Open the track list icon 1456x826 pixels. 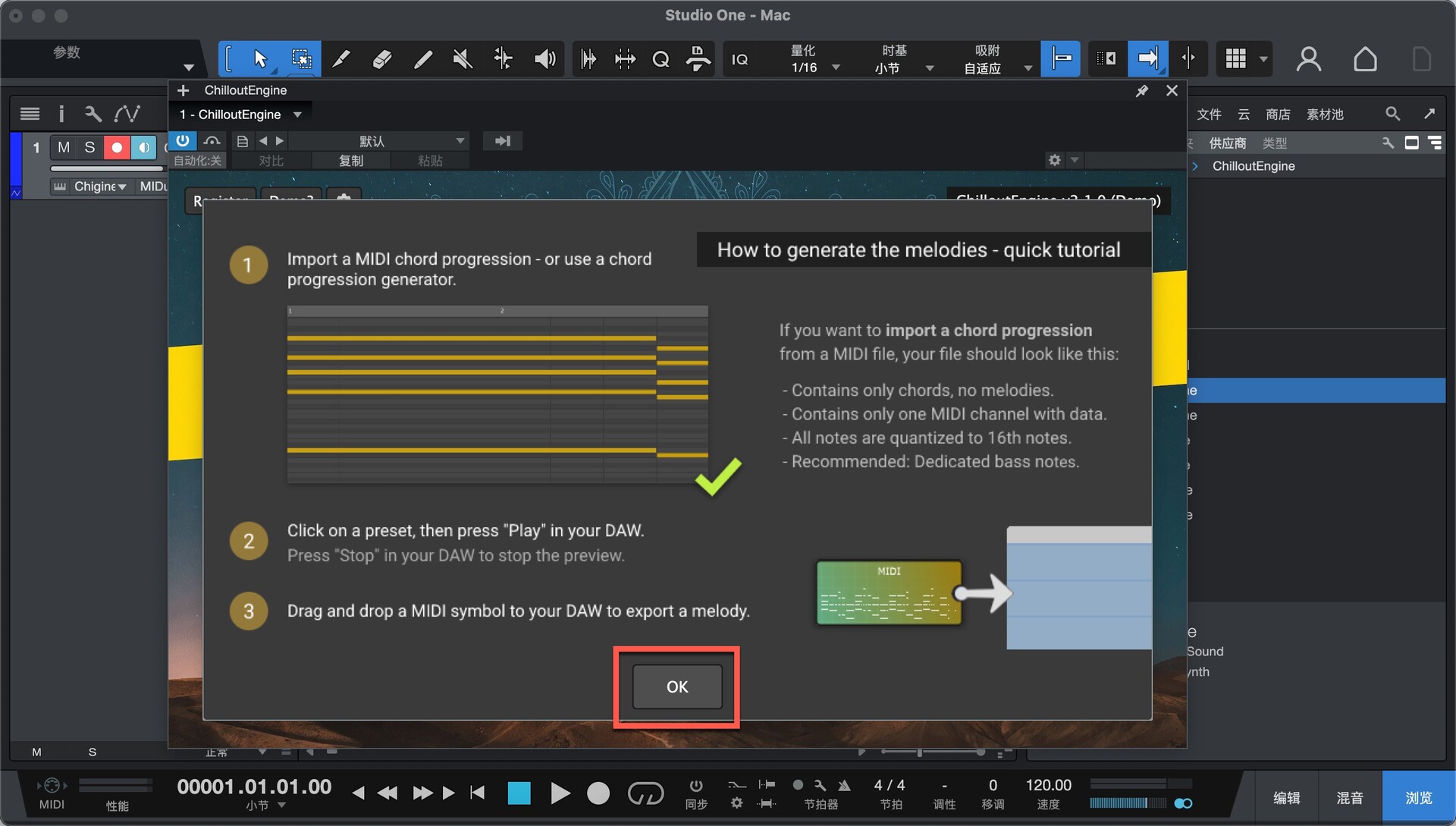point(30,114)
